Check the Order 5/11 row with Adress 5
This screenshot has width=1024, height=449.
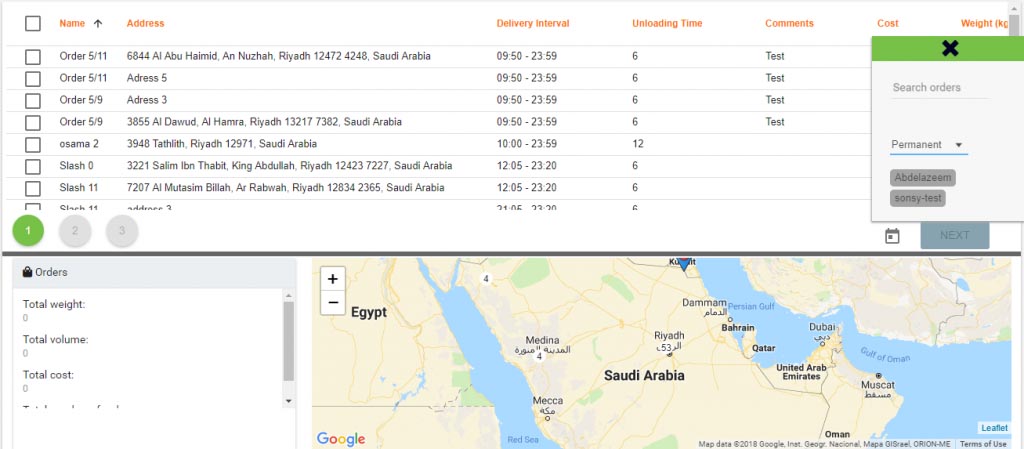tap(33, 79)
